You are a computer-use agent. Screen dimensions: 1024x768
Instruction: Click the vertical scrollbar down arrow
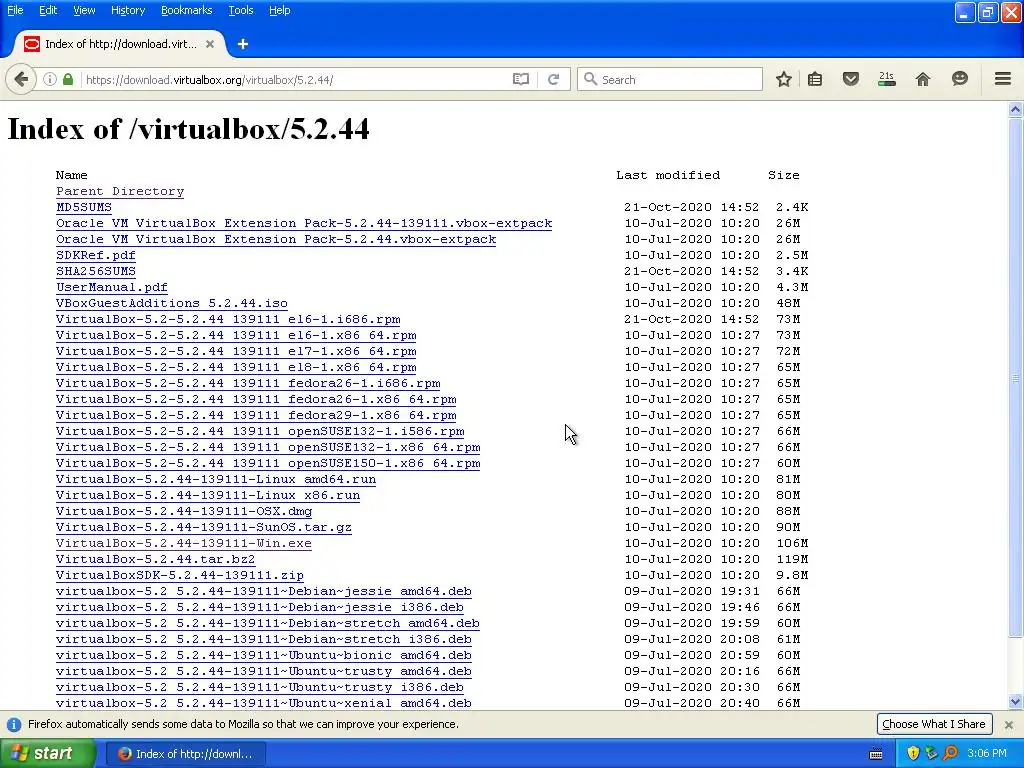tap(1015, 702)
